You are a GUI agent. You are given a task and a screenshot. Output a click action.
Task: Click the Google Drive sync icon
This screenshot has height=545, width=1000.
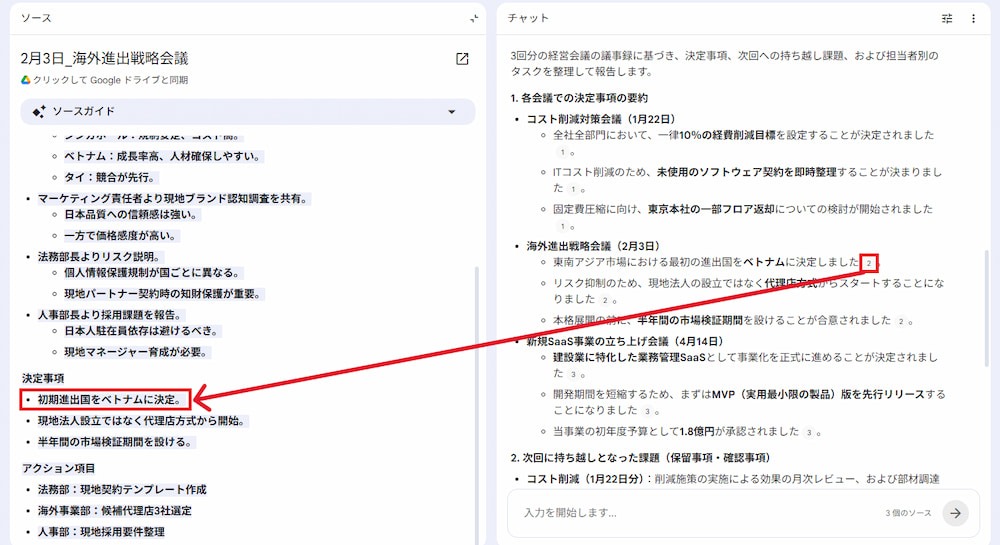click(26, 80)
